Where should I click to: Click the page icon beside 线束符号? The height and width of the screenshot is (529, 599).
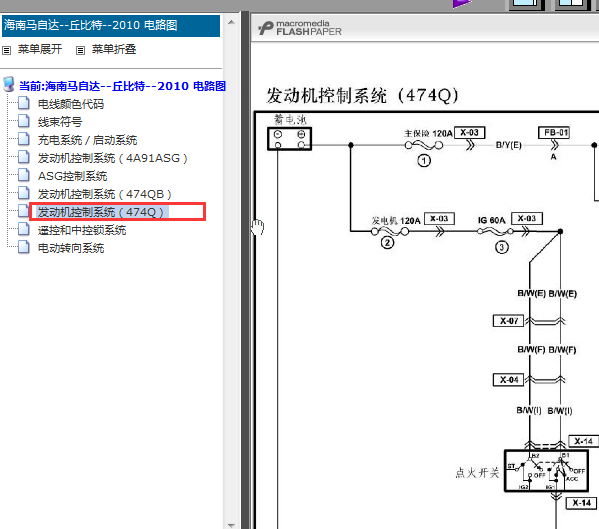24,121
